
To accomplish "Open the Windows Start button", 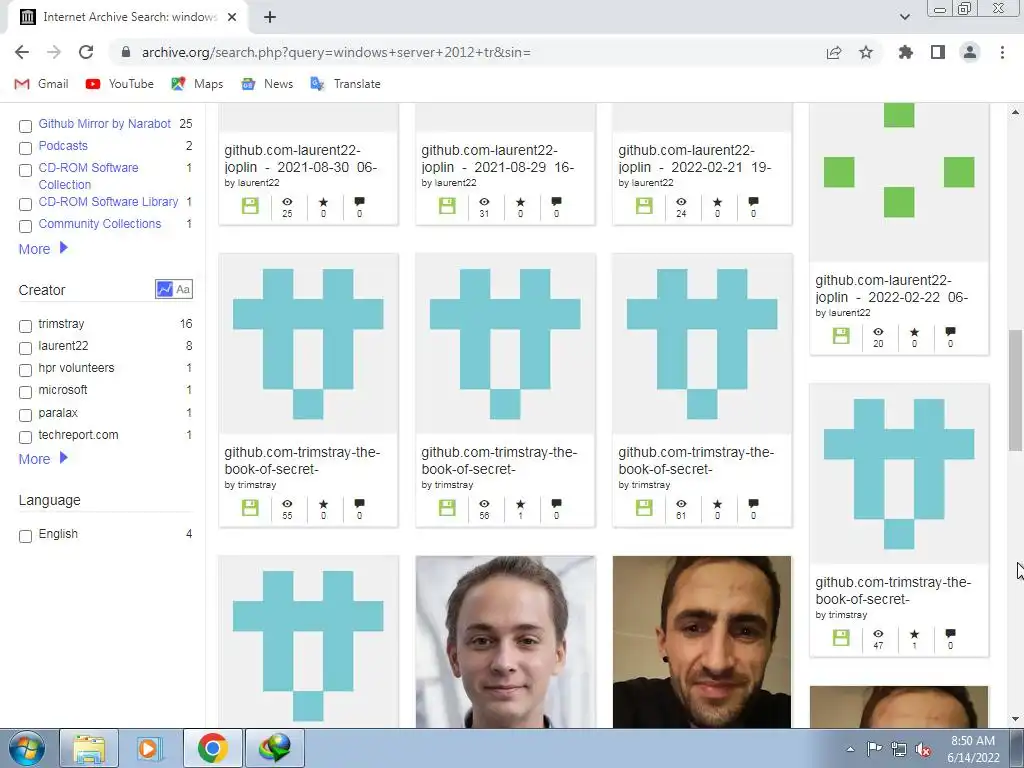I will [26, 748].
